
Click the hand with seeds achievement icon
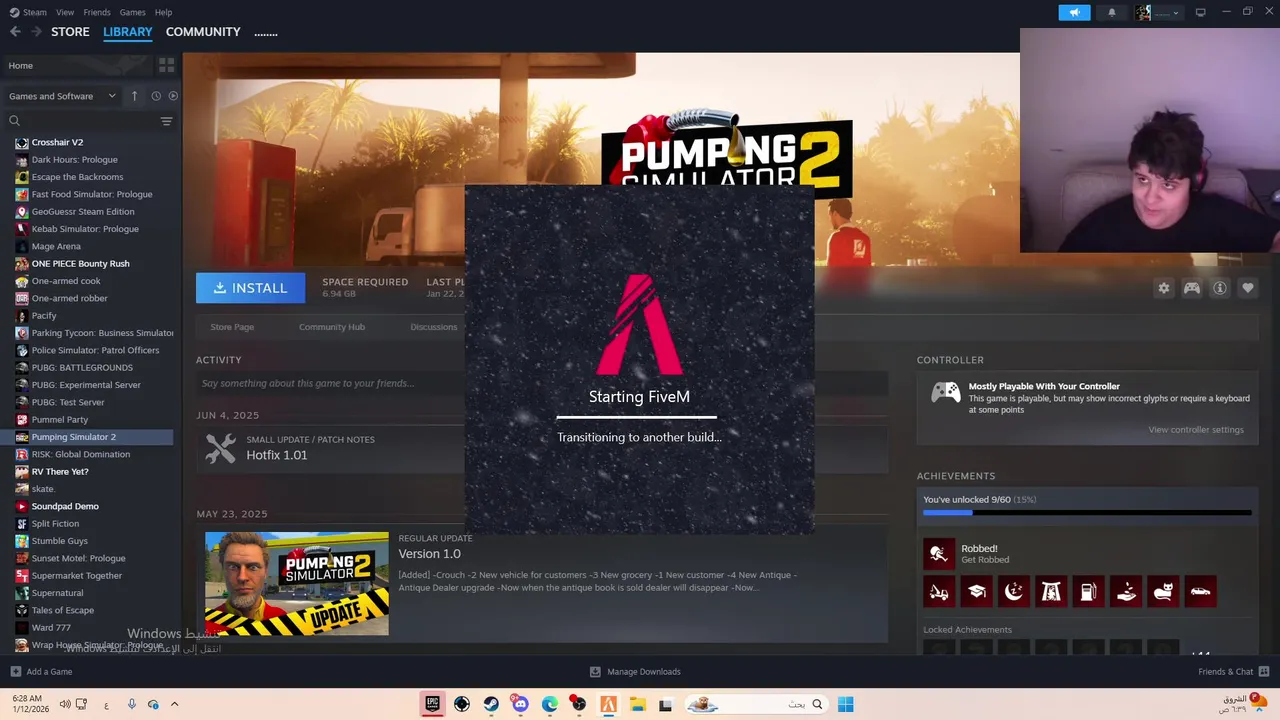tap(1126, 592)
